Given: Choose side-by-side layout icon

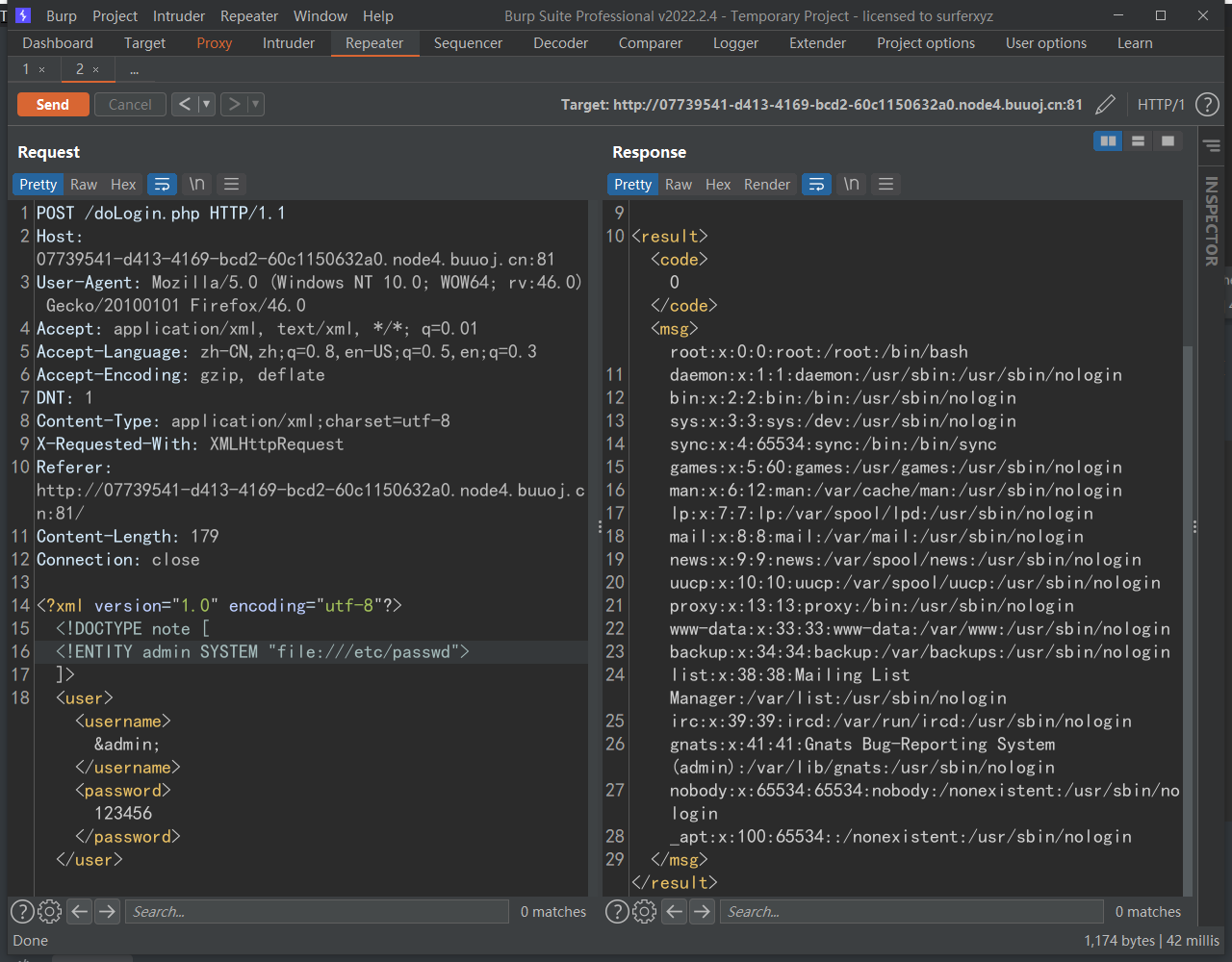Looking at the screenshot, I should click(x=1109, y=141).
